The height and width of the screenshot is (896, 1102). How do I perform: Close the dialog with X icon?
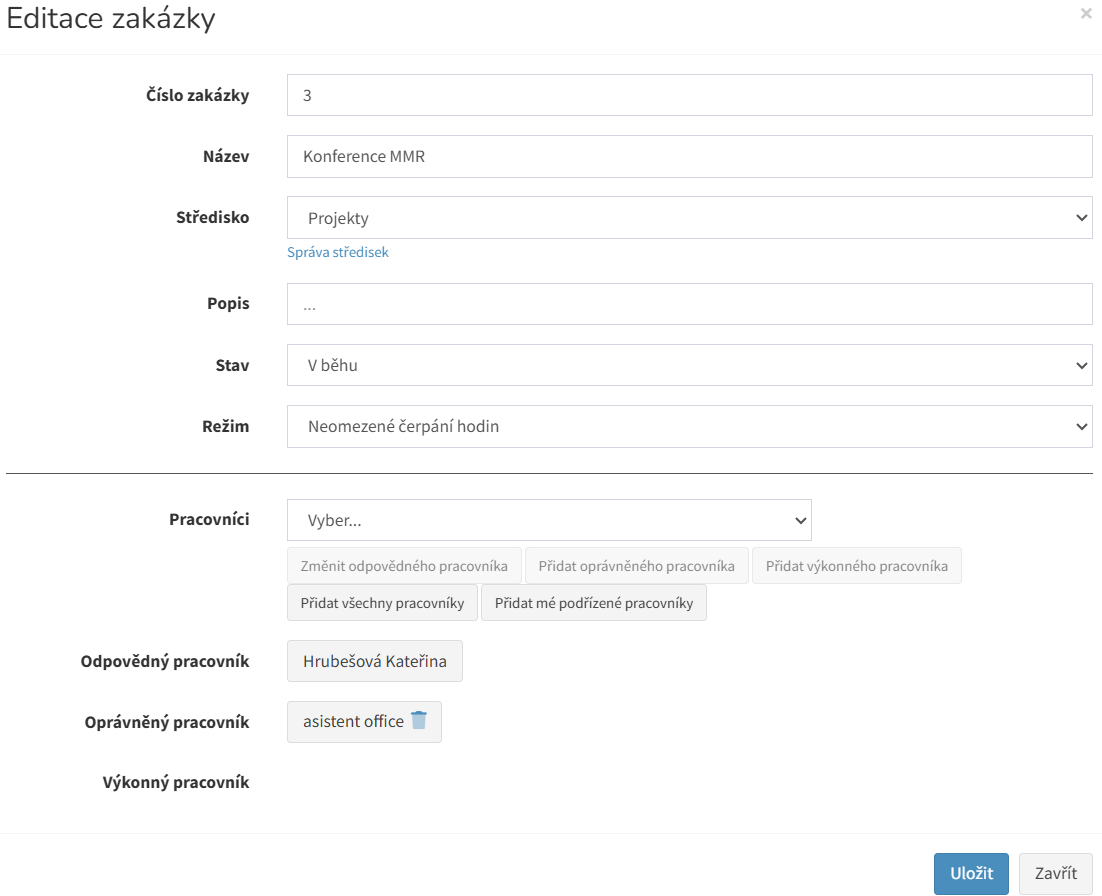click(x=1086, y=14)
